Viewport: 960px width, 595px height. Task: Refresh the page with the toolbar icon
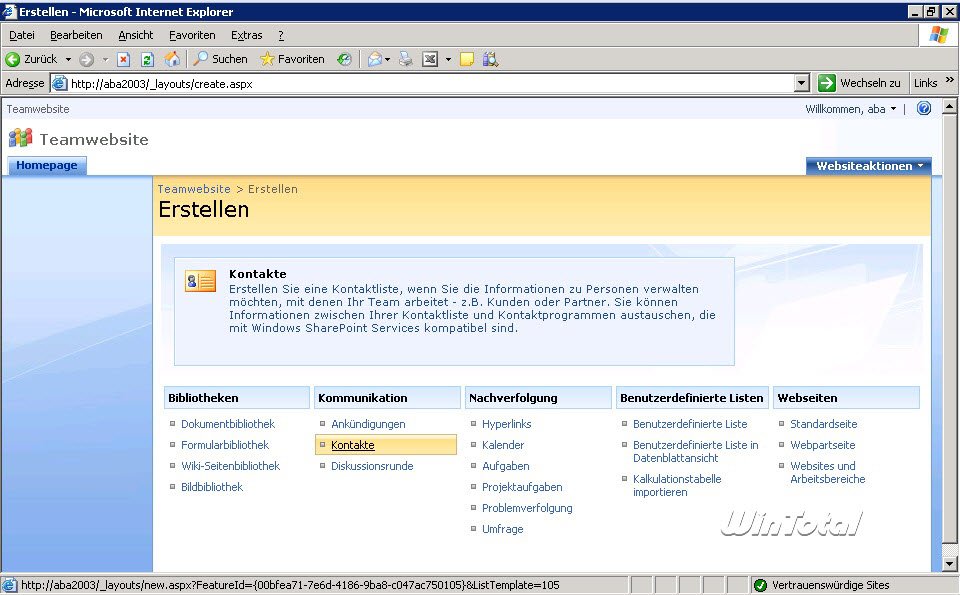pos(147,59)
